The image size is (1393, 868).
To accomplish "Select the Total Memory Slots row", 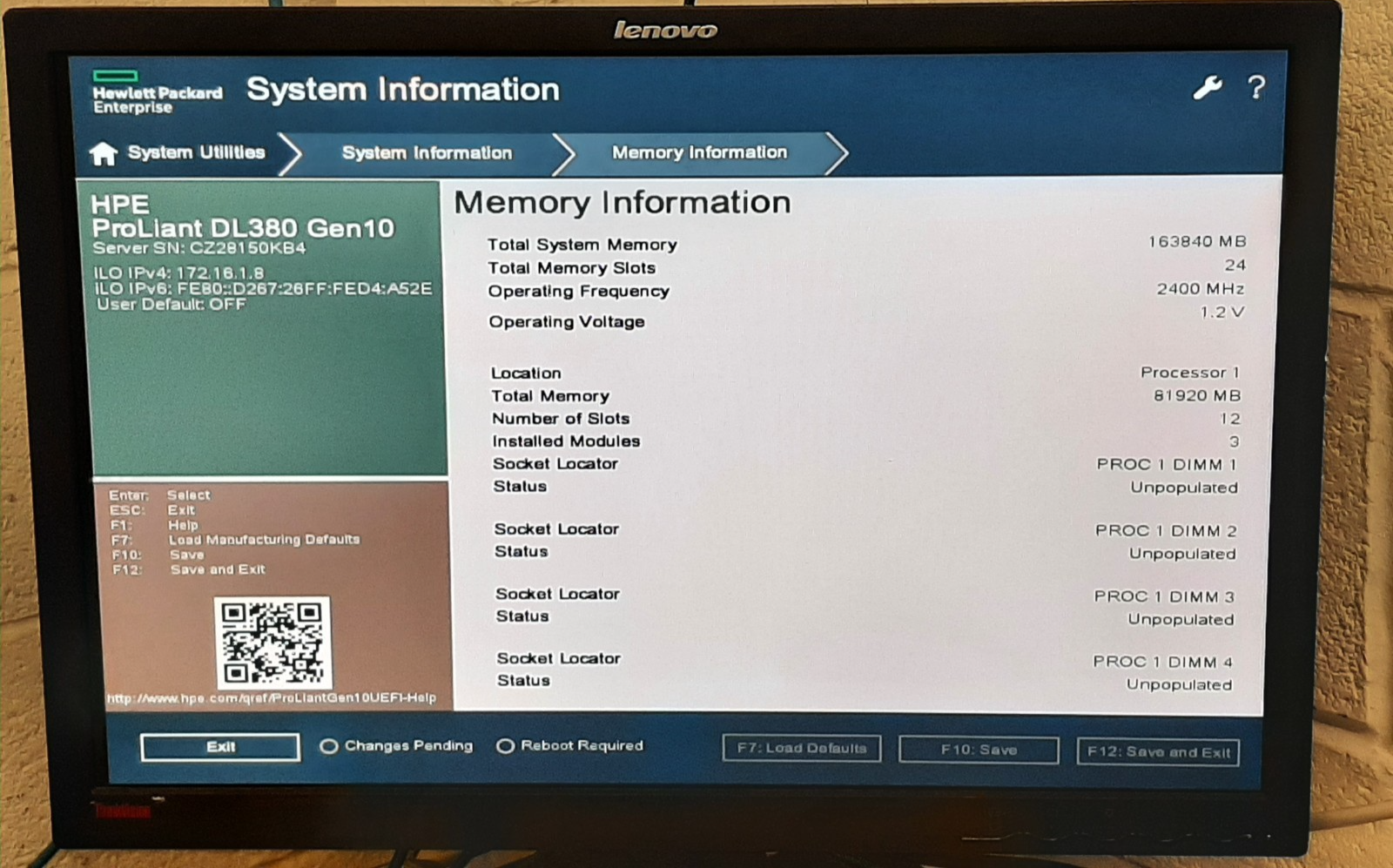I will click(866, 267).
